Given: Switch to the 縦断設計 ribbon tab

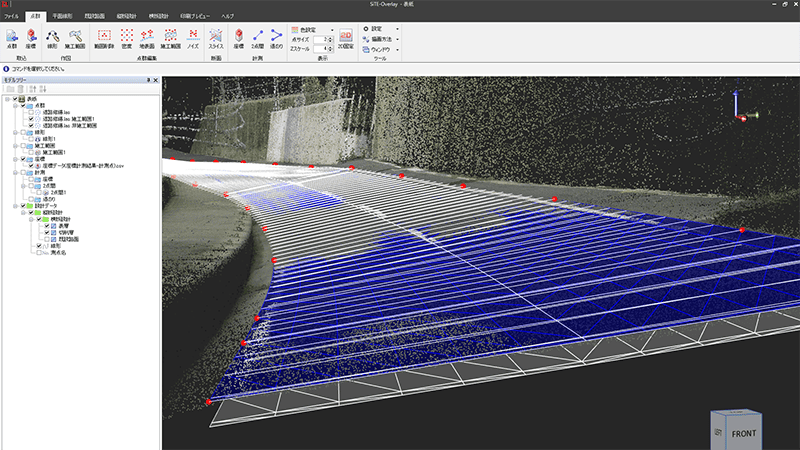Looking at the screenshot, I should click(127, 16).
